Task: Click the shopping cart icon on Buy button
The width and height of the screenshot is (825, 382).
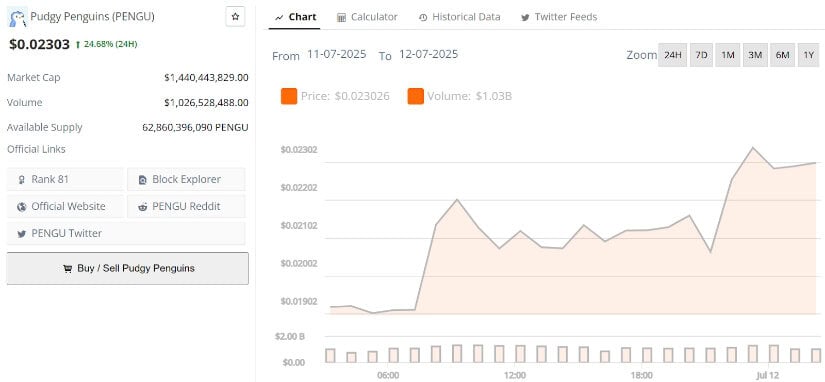Action: click(x=67, y=268)
